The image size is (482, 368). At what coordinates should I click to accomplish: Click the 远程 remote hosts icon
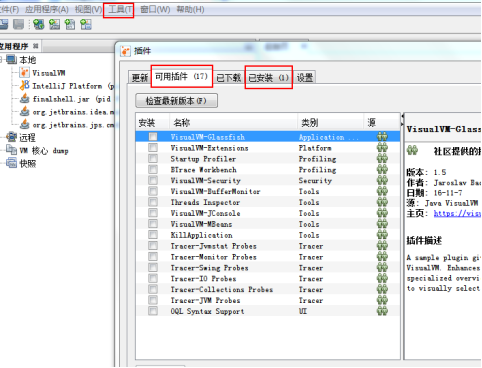(11, 137)
